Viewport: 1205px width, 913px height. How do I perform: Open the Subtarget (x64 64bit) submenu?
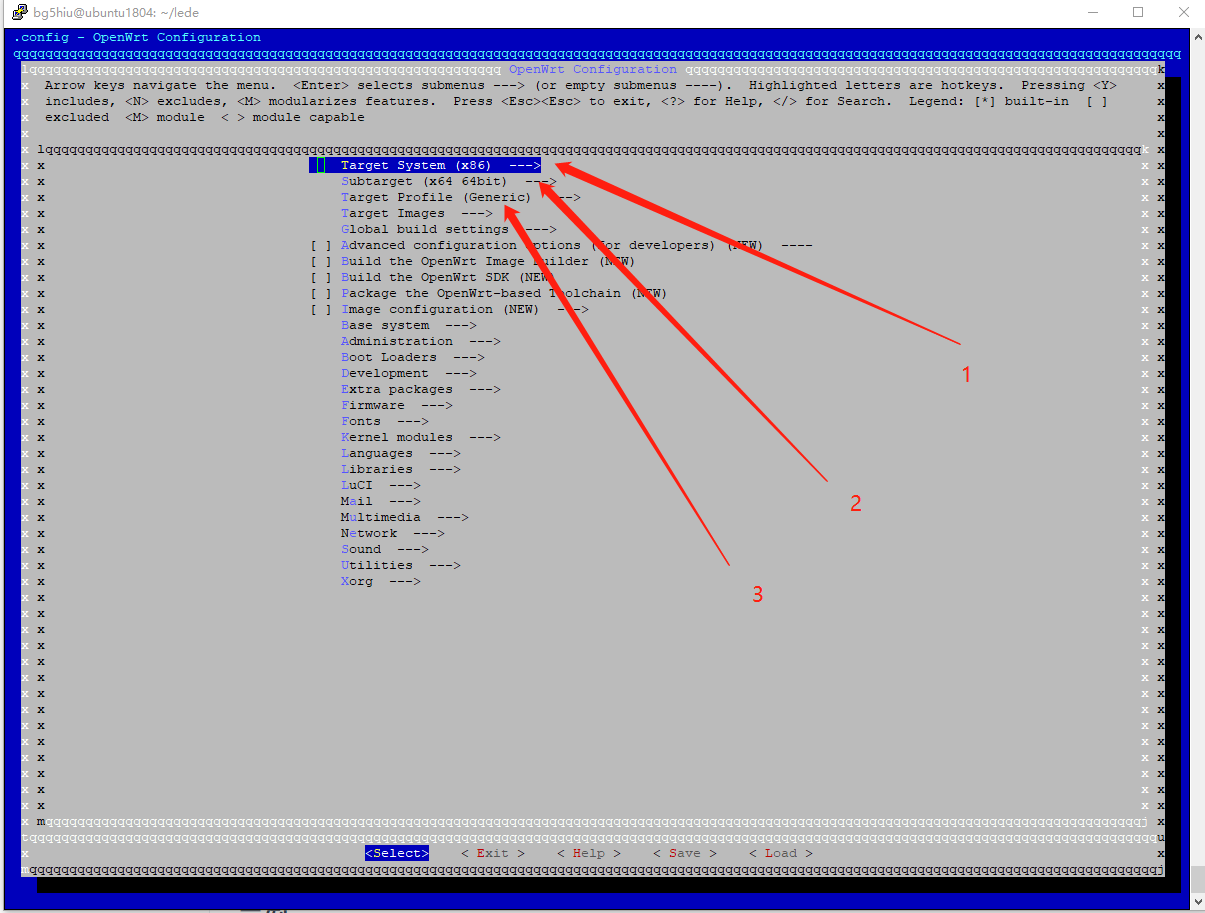coord(449,182)
